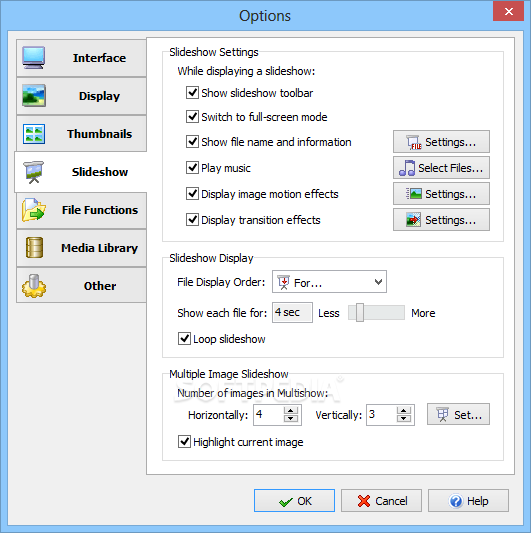This screenshot has height=533, width=531.
Task: Select the Slideshow tab
Action: point(81,172)
